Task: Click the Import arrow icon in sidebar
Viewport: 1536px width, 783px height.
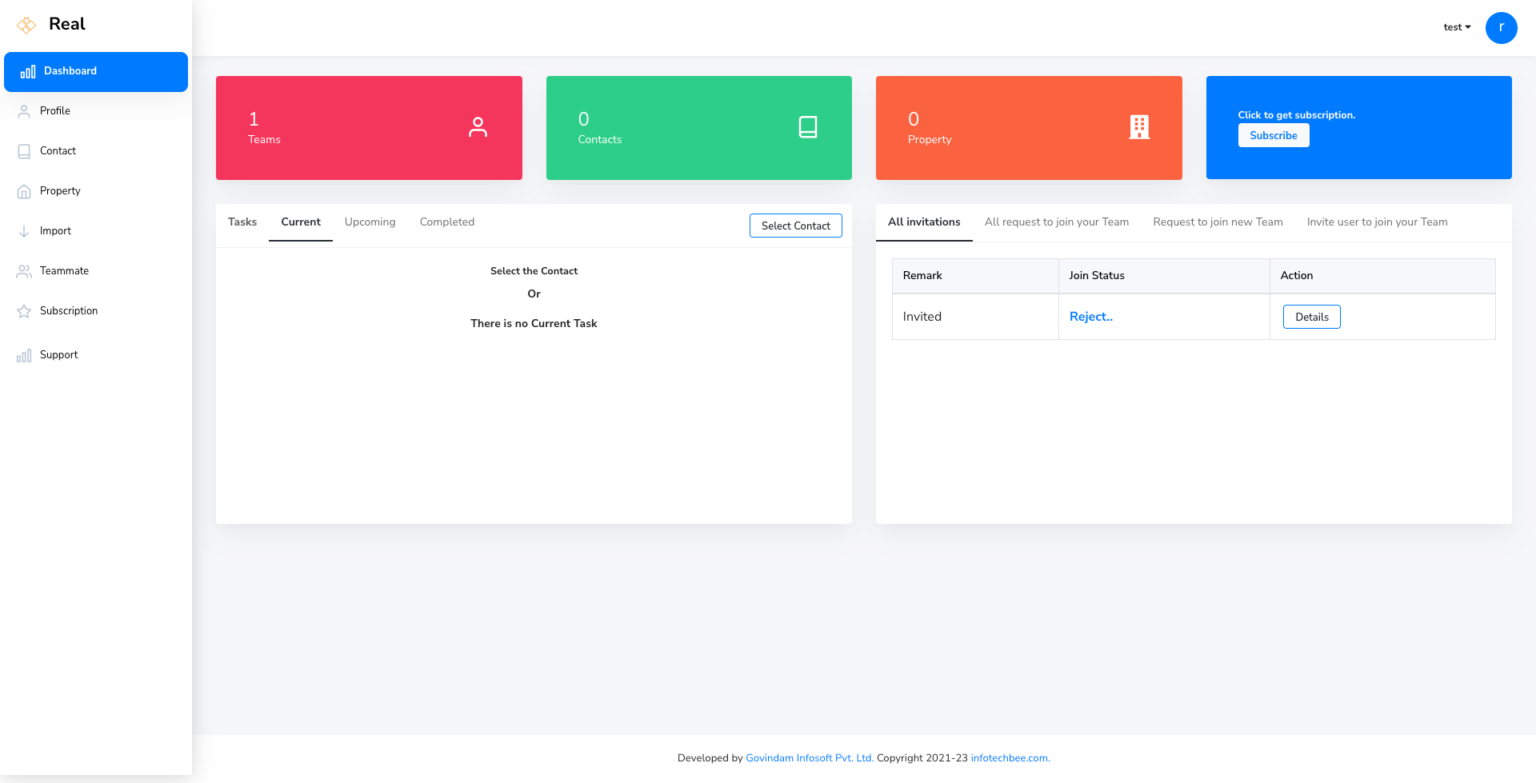Action: (x=24, y=231)
